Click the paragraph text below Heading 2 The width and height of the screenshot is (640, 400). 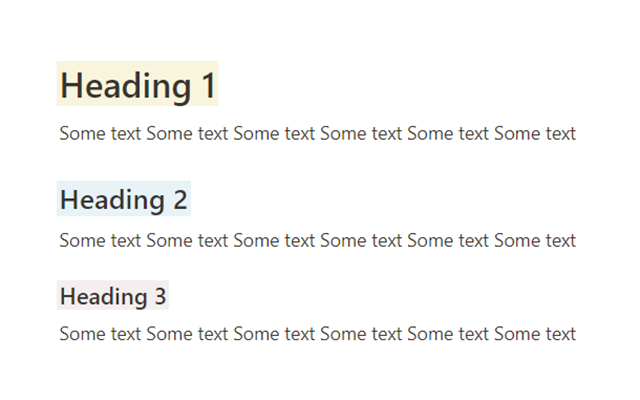(x=318, y=240)
